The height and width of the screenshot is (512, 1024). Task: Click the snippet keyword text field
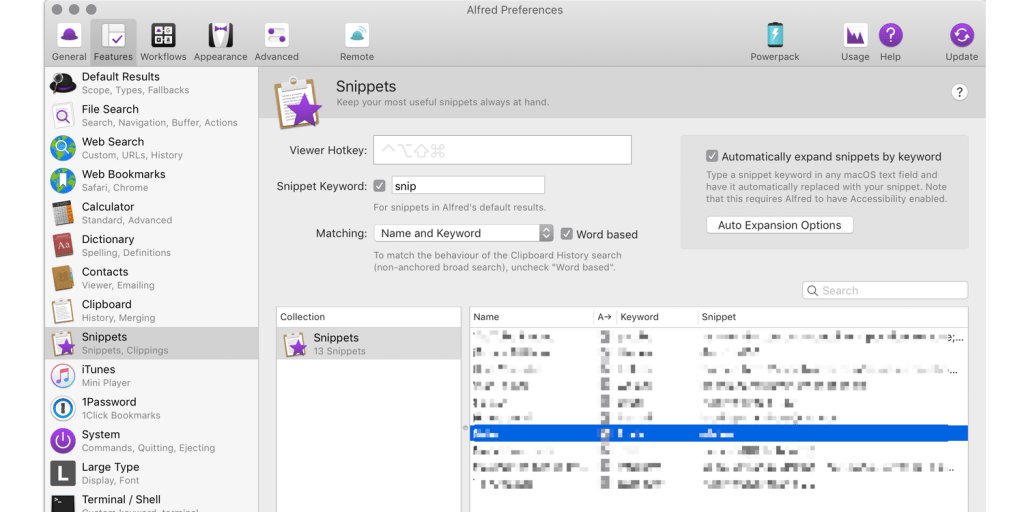pos(468,185)
